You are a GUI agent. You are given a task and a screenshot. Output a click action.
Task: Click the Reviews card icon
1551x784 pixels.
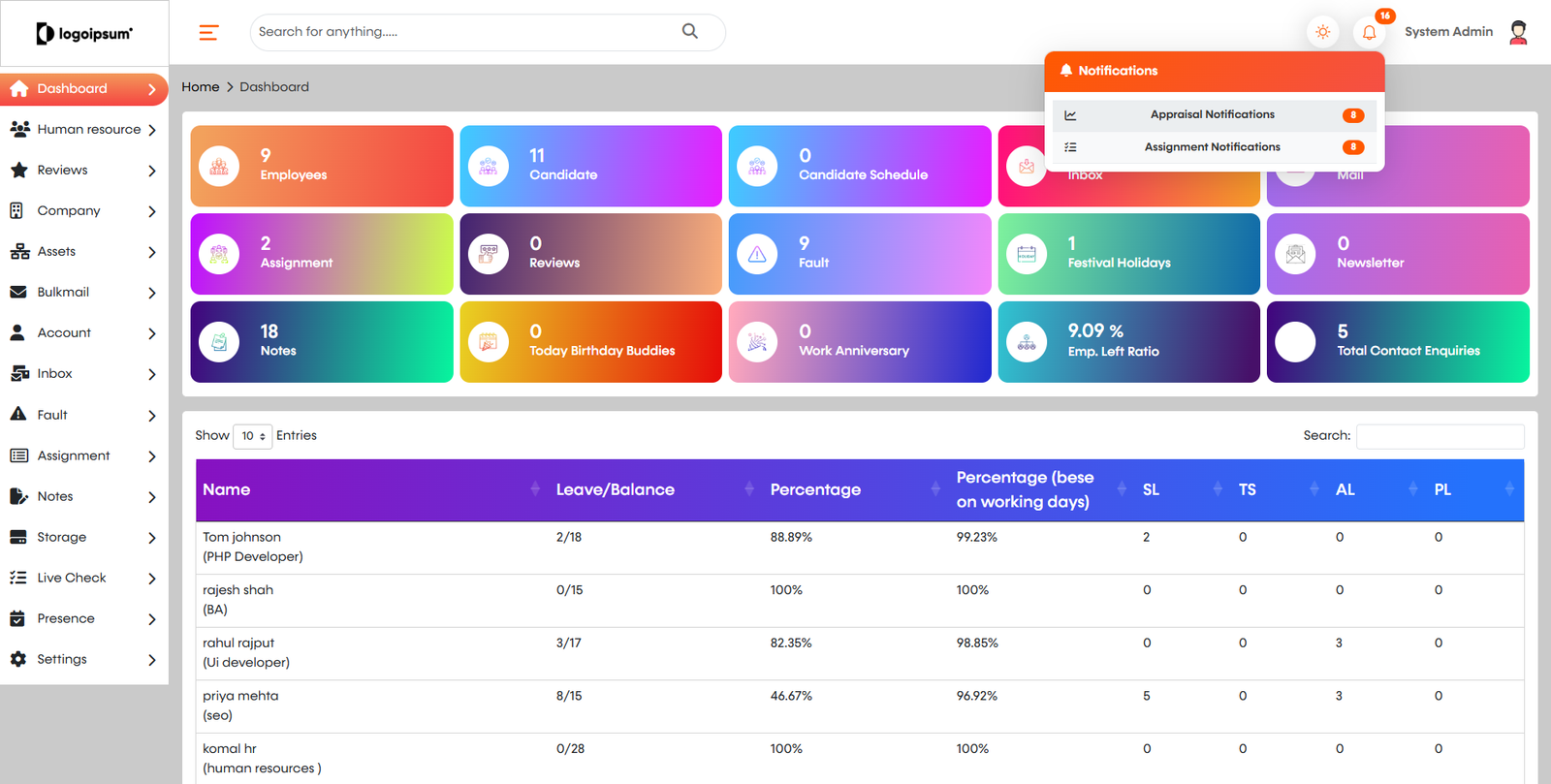(489, 254)
